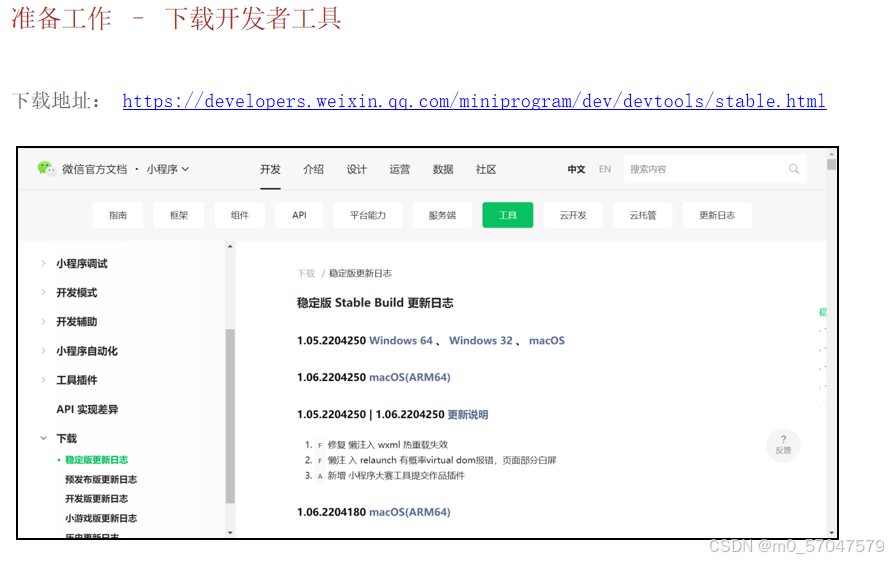Click the 微信官方文档 site title
Viewport: 888px width, 561px height.
click(94, 169)
